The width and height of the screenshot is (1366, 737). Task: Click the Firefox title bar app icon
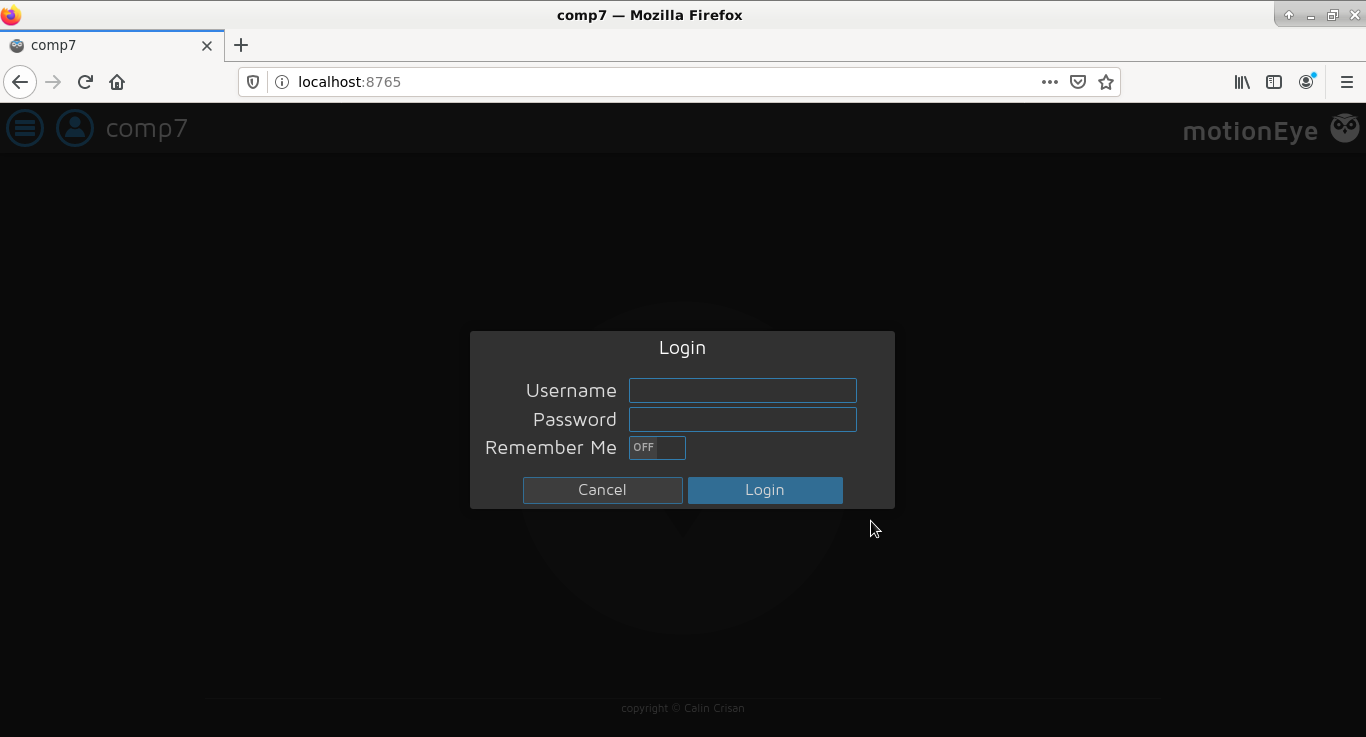click(11, 15)
